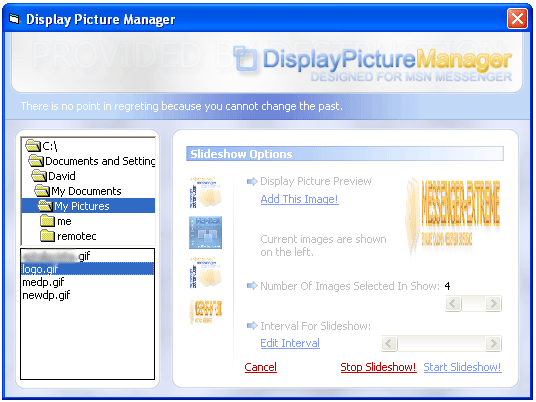The image size is (536, 402).
Task: Select the blue second slideshow thumbnail
Action: [x=205, y=232]
